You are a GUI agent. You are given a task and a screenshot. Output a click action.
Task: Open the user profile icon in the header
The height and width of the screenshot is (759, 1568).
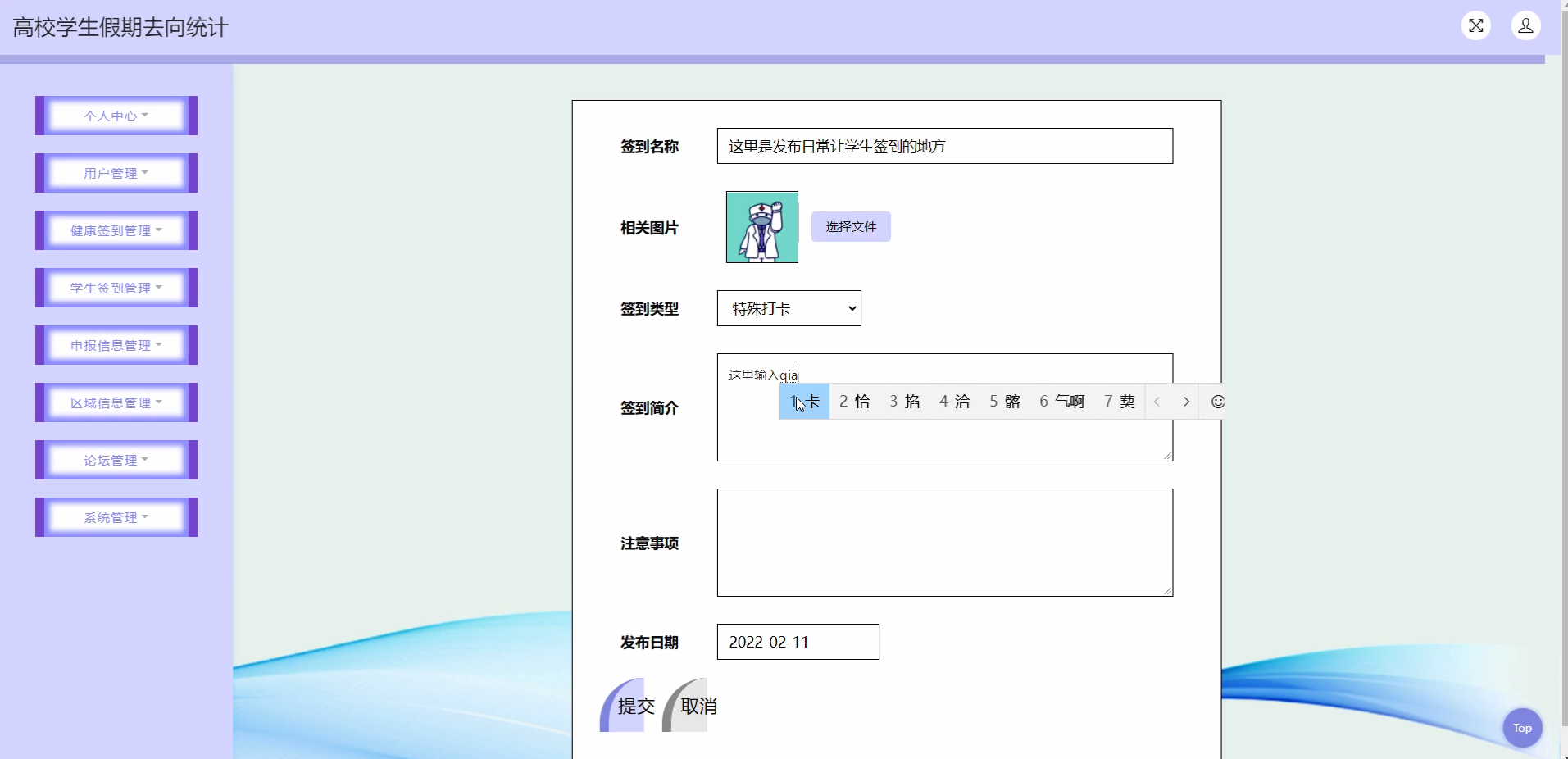[1525, 25]
